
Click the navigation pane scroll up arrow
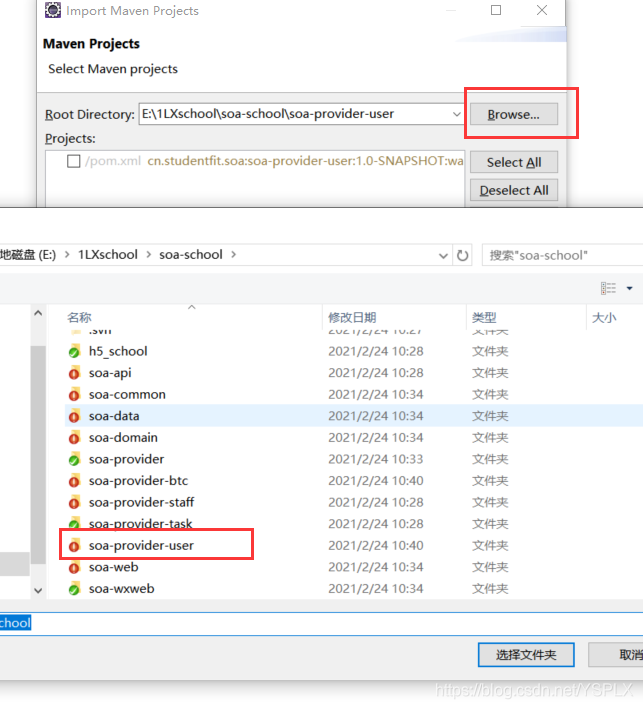click(x=38, y=313)
